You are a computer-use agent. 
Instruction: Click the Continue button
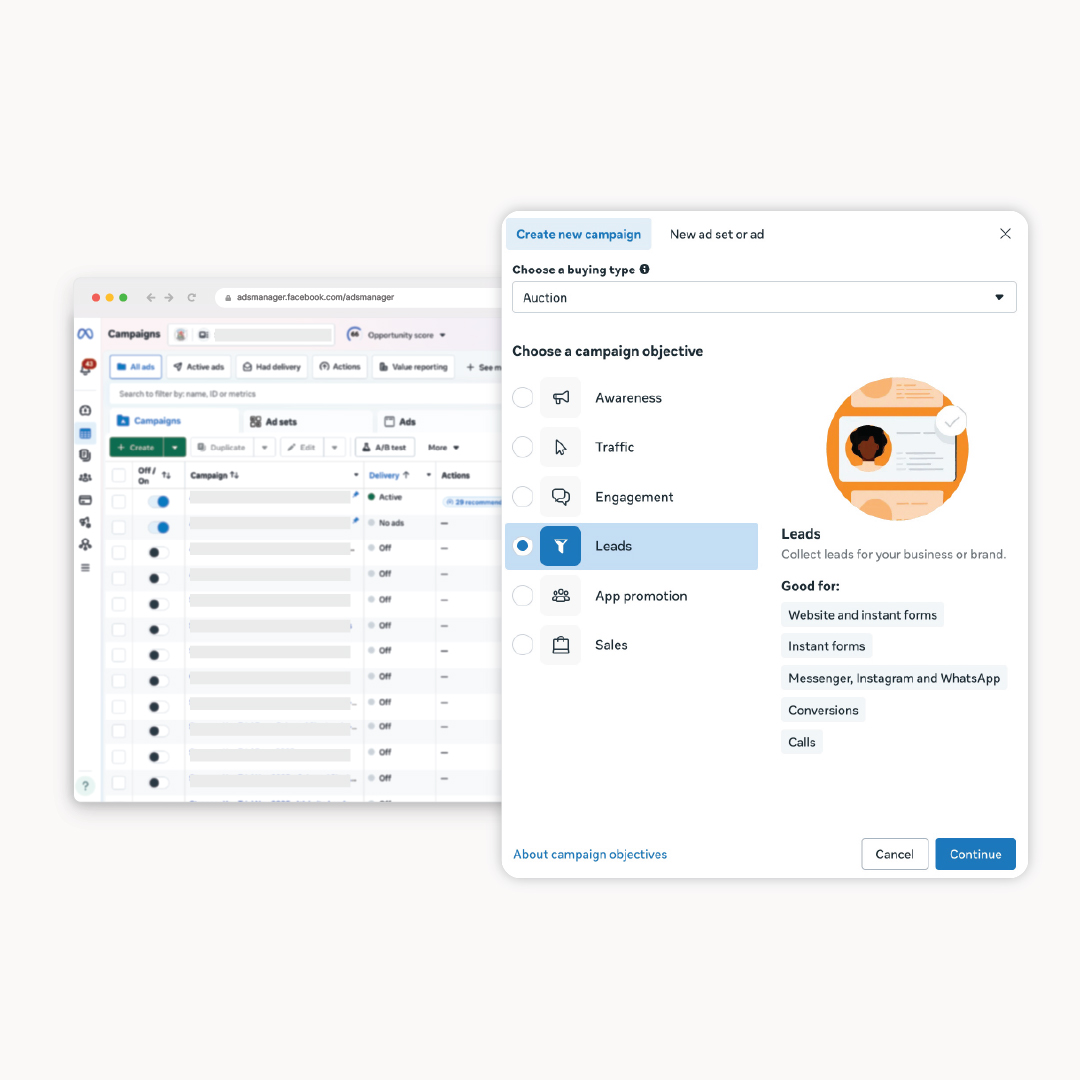pyautogui.click(x=975, y=854)
